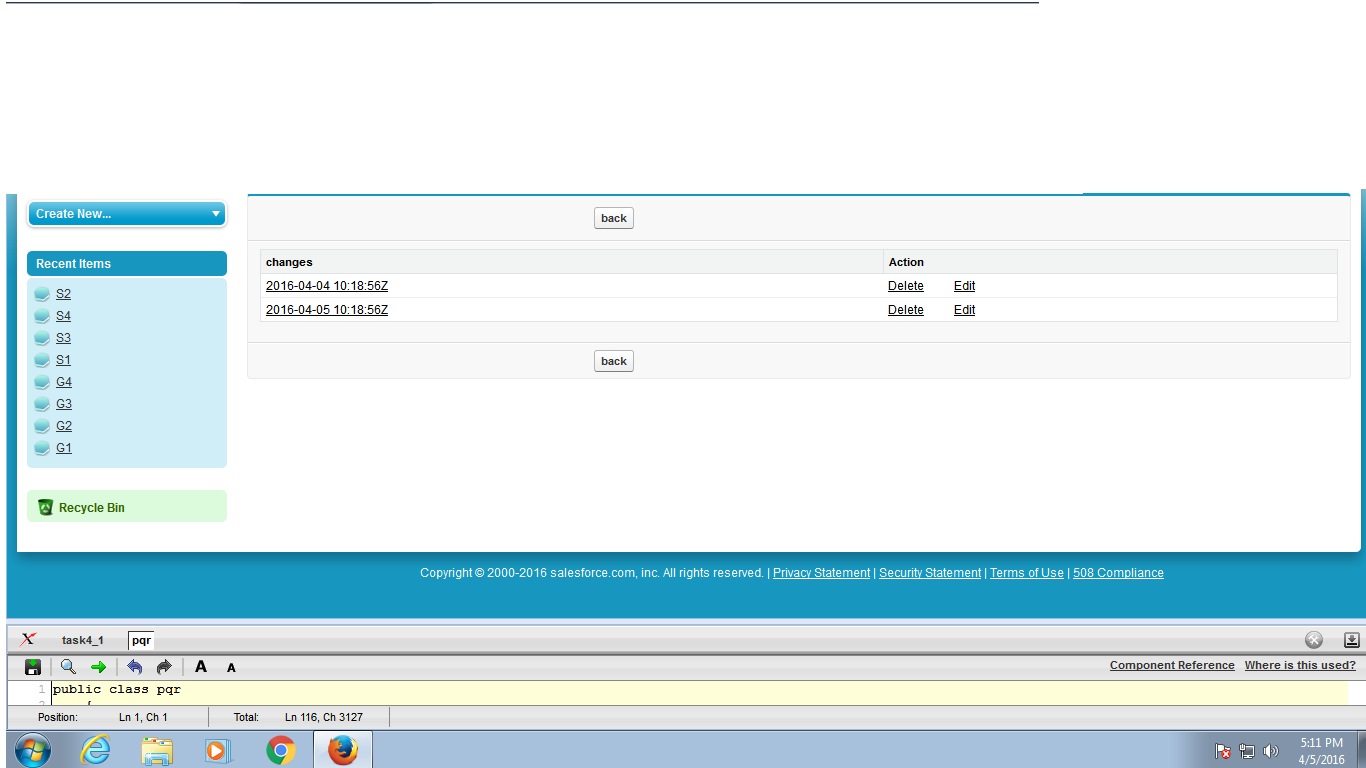Click the 'Where is this used?' link
Viewport: 1366px width, 768px height.
point(1300,665)
